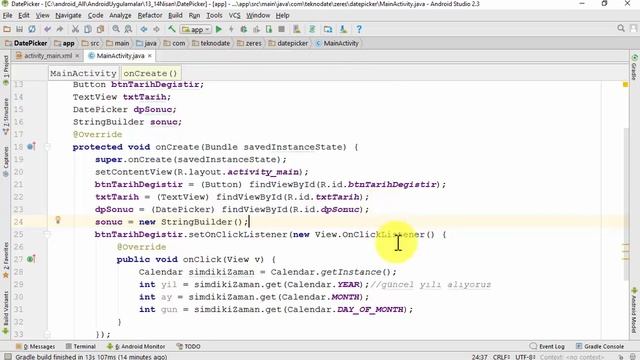Image resolution: width=640 pixels, height=360 pixels.
Task: Click the MainActivity breadcrumb
Action: 337,43
